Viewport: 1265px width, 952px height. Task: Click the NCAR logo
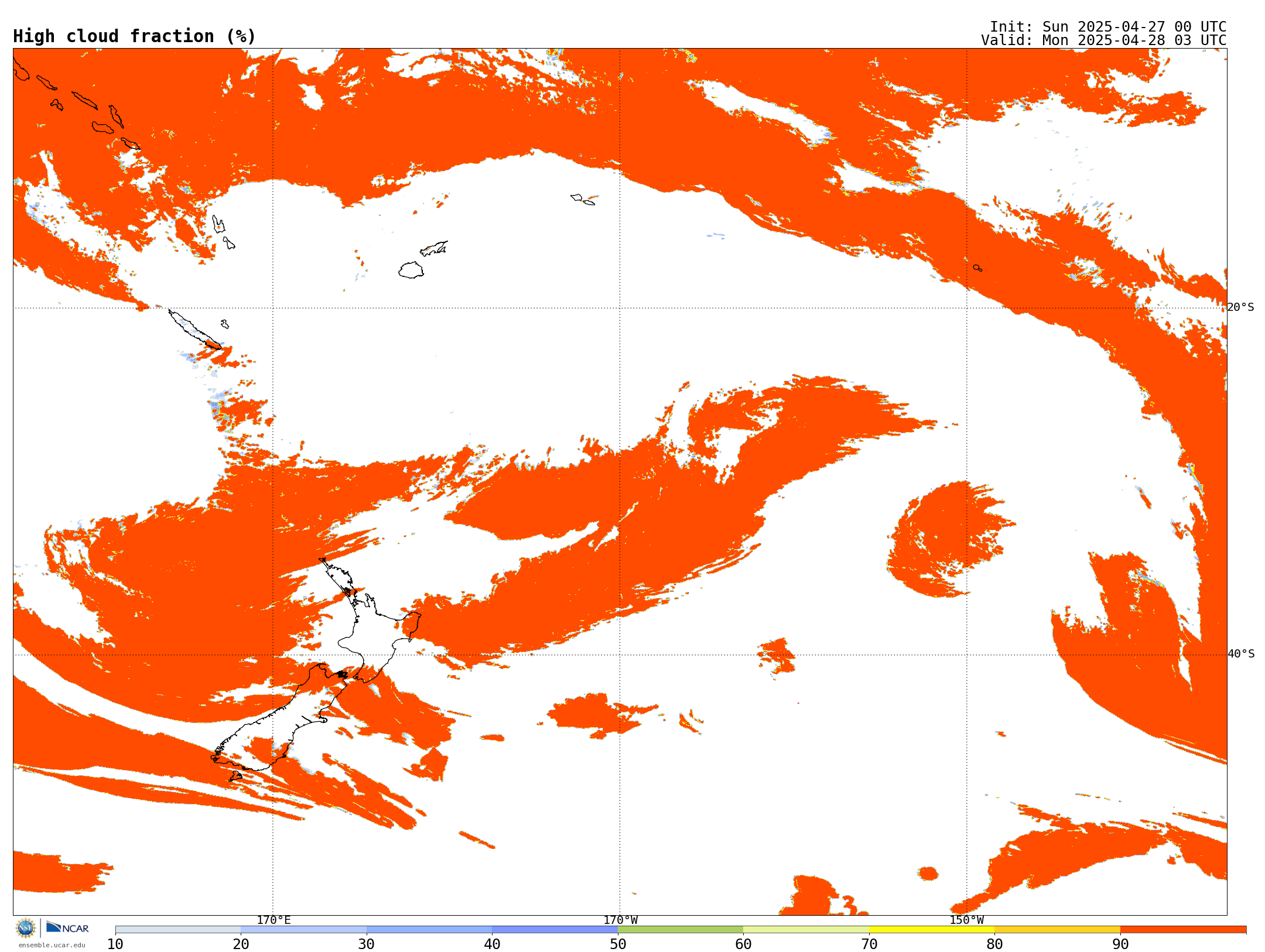coord(67,927)
